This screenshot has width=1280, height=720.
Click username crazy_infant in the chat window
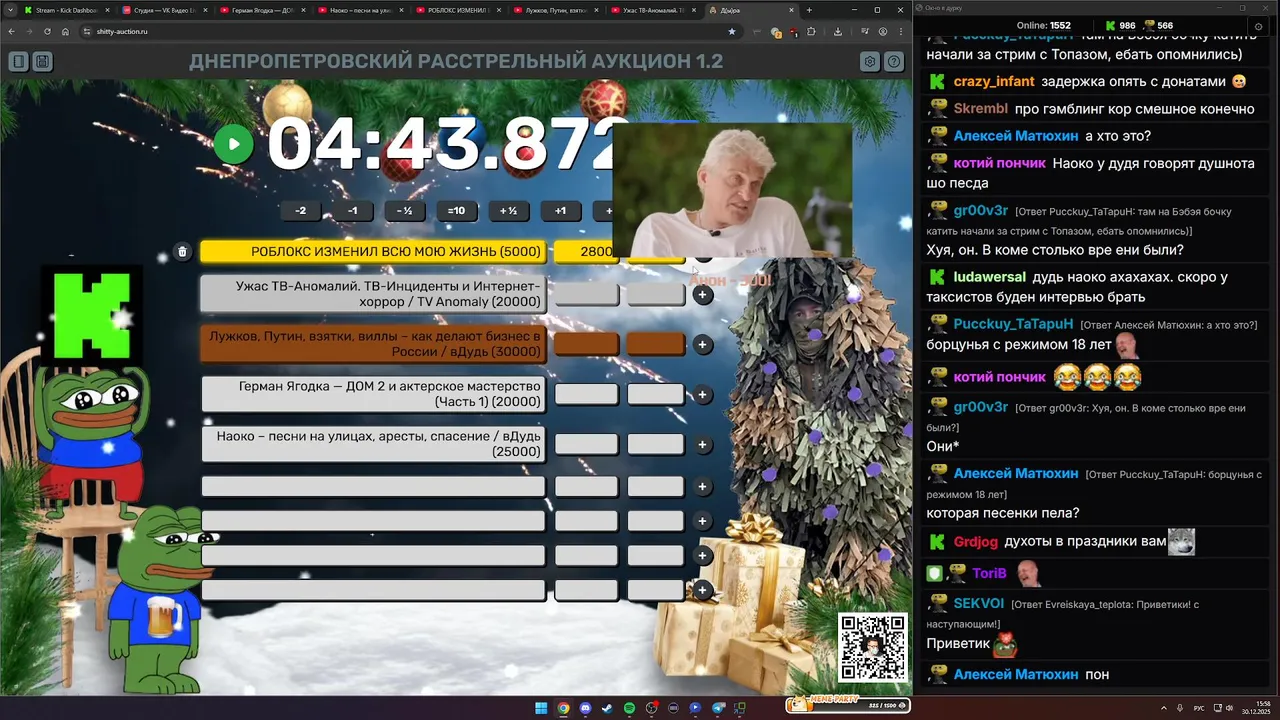point(994,81)
